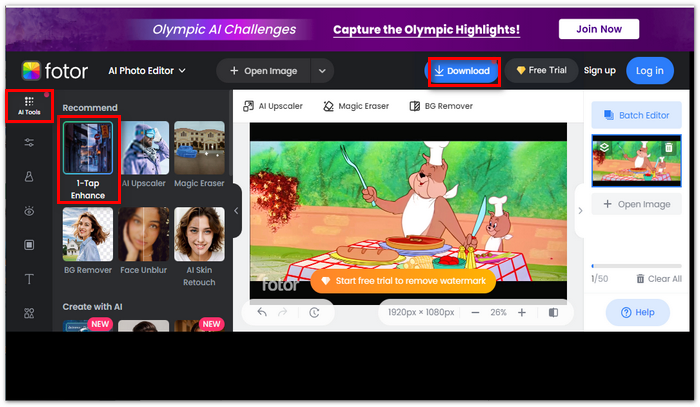Clear All images
Image resolution: width=700 pixels, height=407 pixels.
point(658,279)
